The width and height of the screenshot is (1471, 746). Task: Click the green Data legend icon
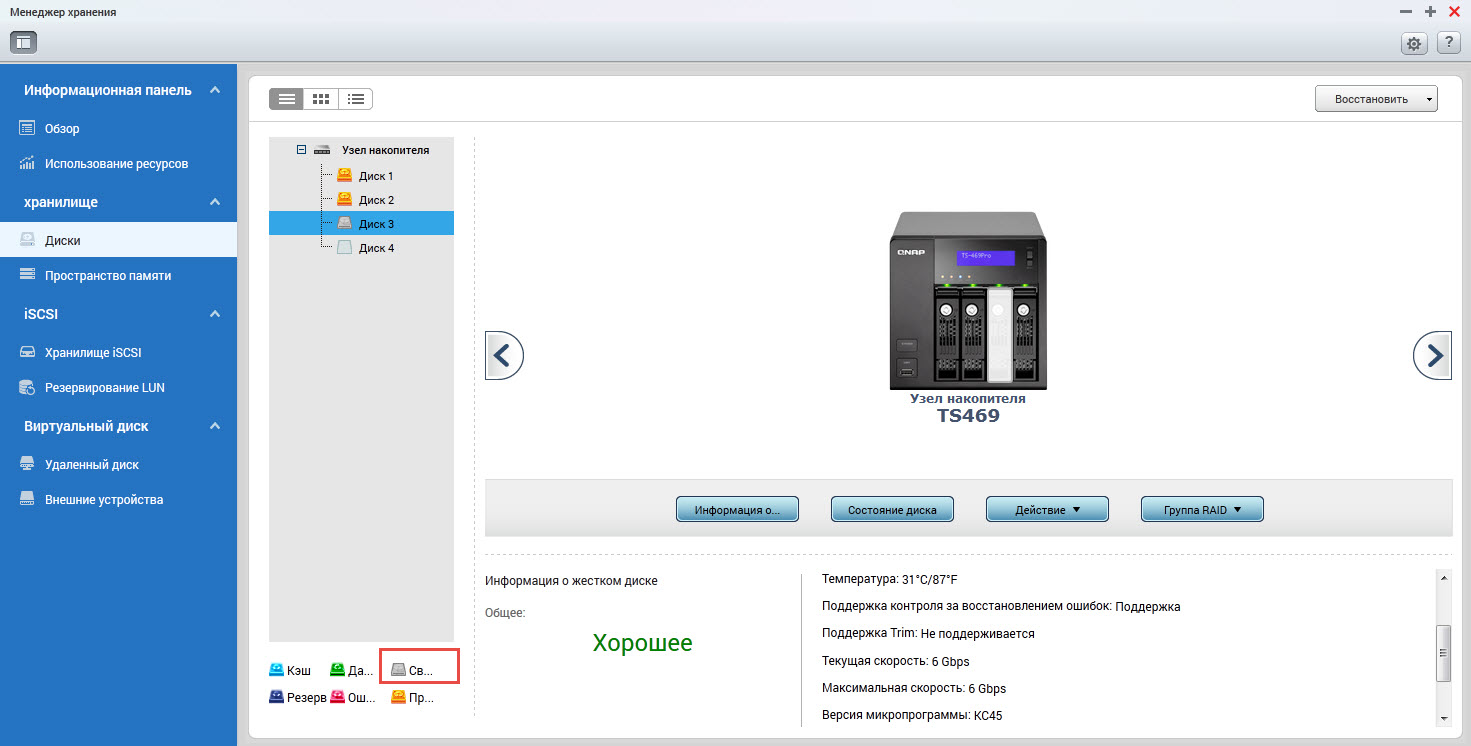(x=338, y=669)
